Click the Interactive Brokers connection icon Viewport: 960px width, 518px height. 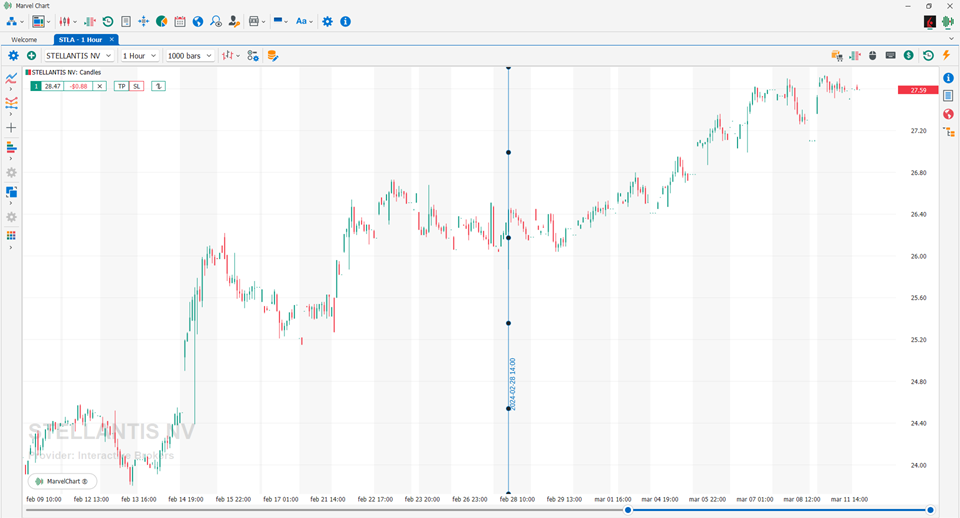point(929,22)
